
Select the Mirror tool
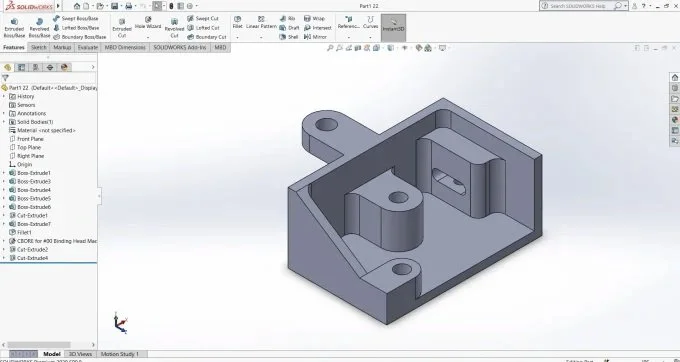(x=315, y=37)
